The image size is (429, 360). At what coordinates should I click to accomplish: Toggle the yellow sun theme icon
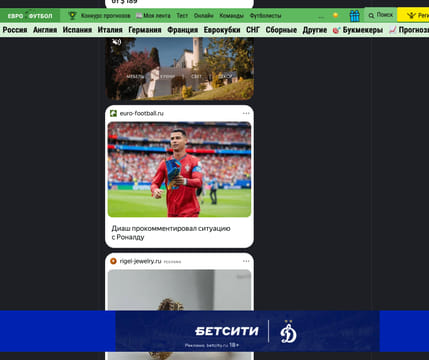pos(336,15)
